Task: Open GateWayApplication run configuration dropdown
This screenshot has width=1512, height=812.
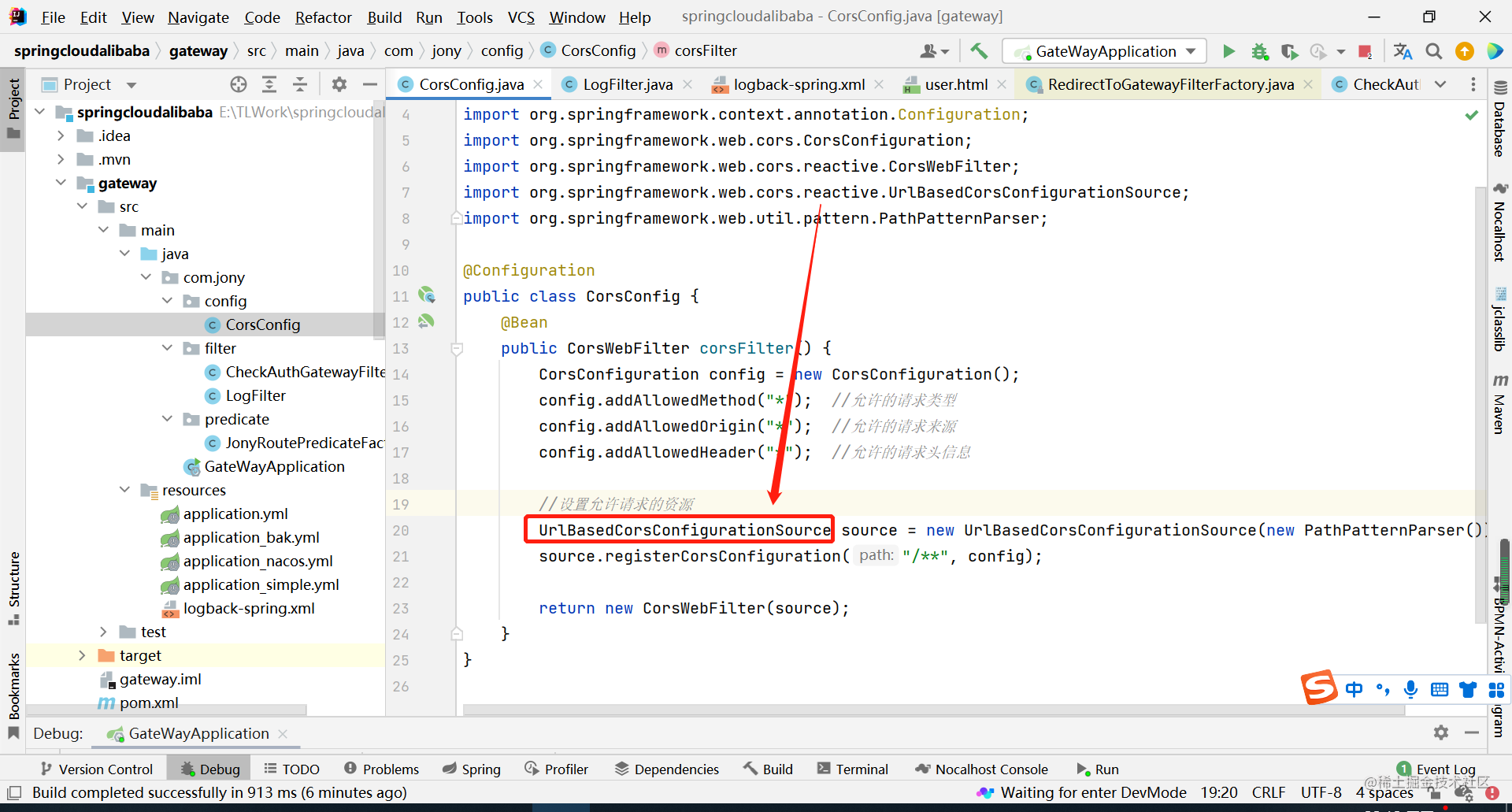Action: [x=1104, y=51]
